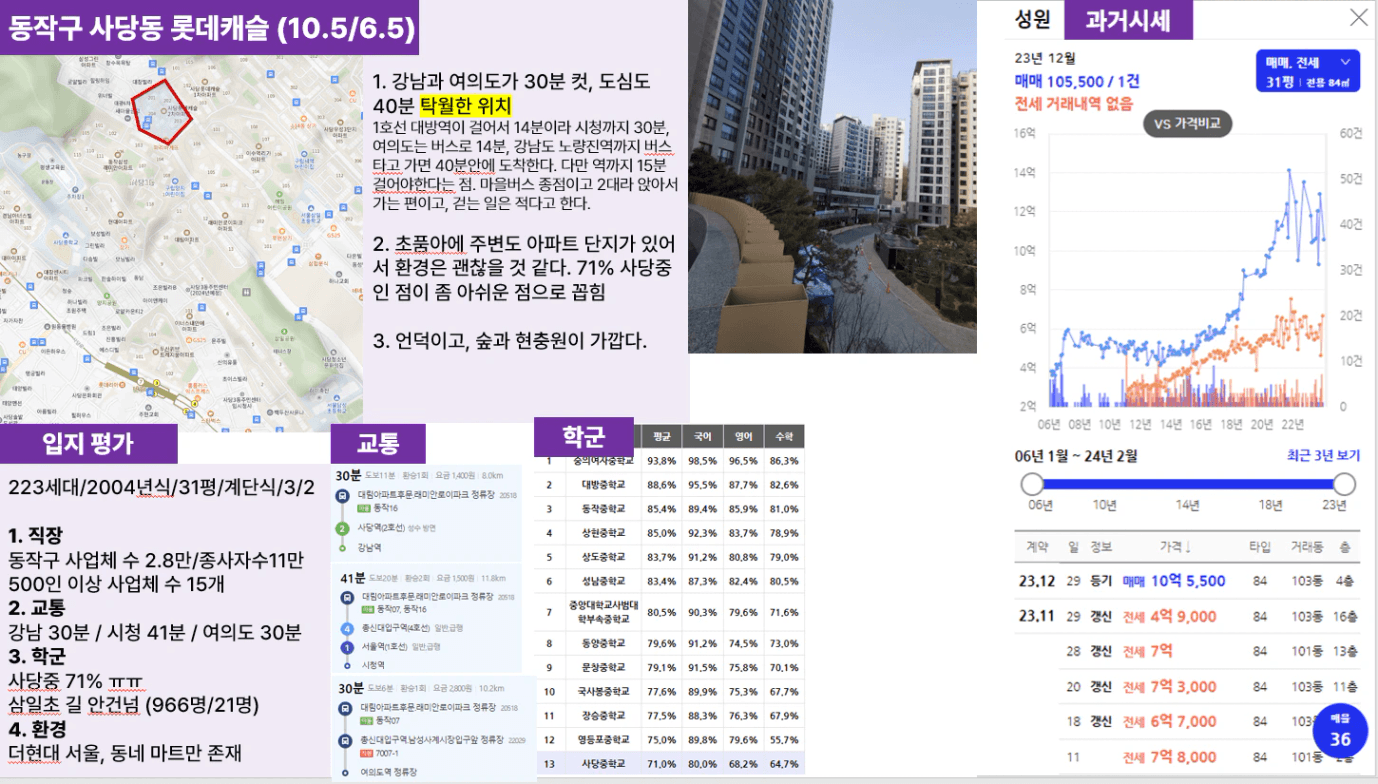Click the 사당동 map image
The image size is (1378, 784).
coord(181,243)
